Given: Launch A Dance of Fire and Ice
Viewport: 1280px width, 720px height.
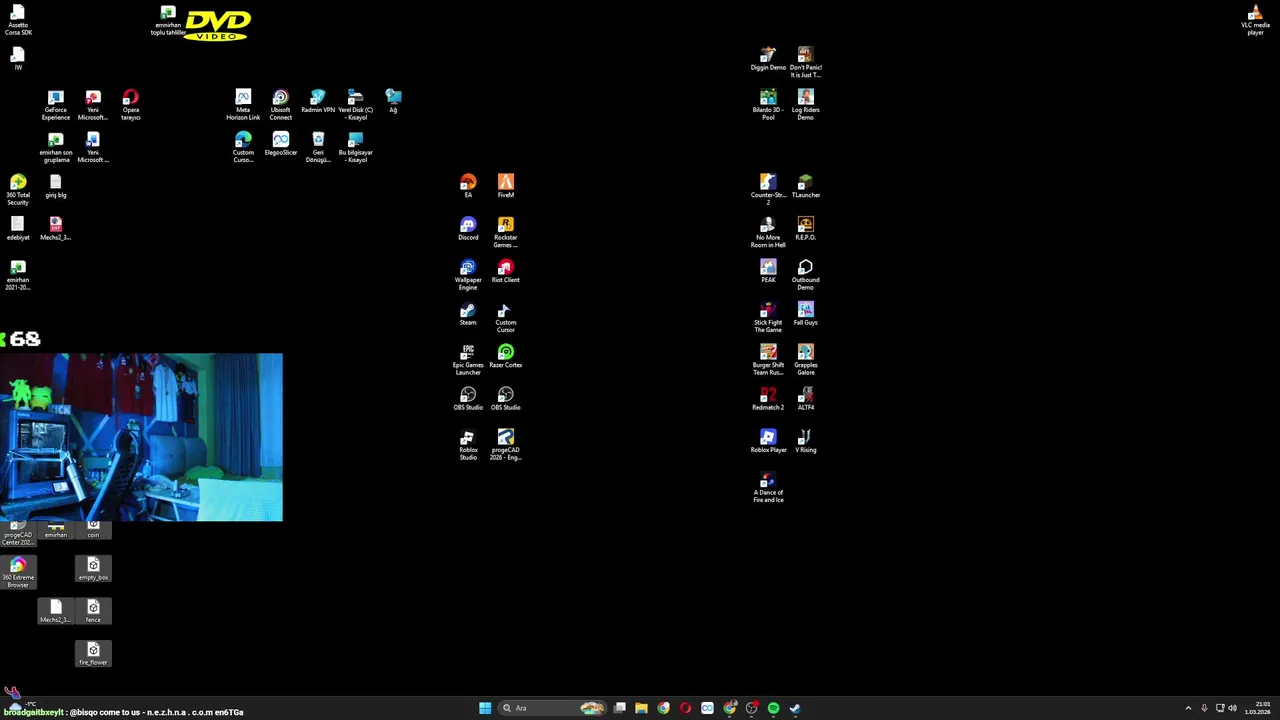Looking at the screenshot, I should pos(768,487).
